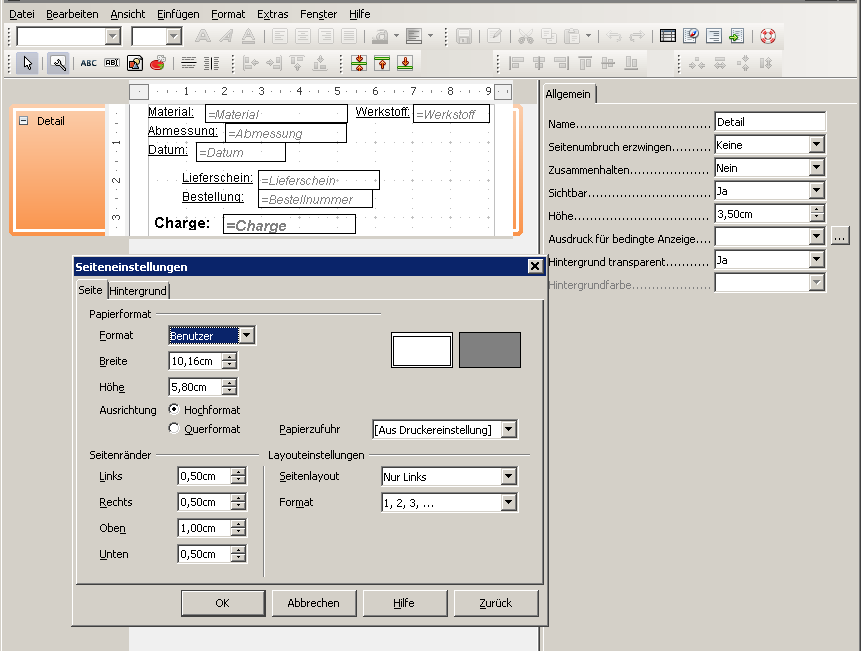Click the Undo arrow icon
The width and height of the screenshot is (861, 651).
(x=614, y=36)
